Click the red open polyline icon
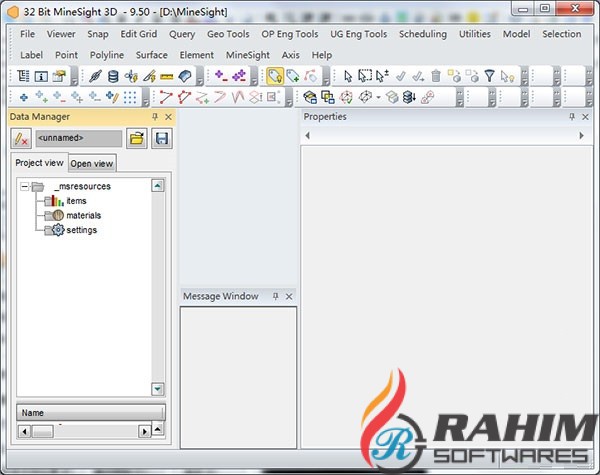Viewport: 600px width, 475px height. (166, 97)
